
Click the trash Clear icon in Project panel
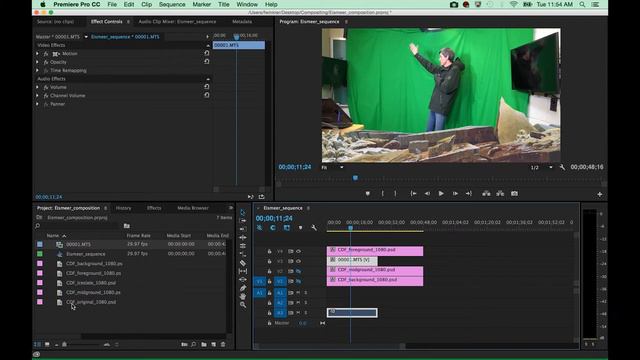[223, 344]
